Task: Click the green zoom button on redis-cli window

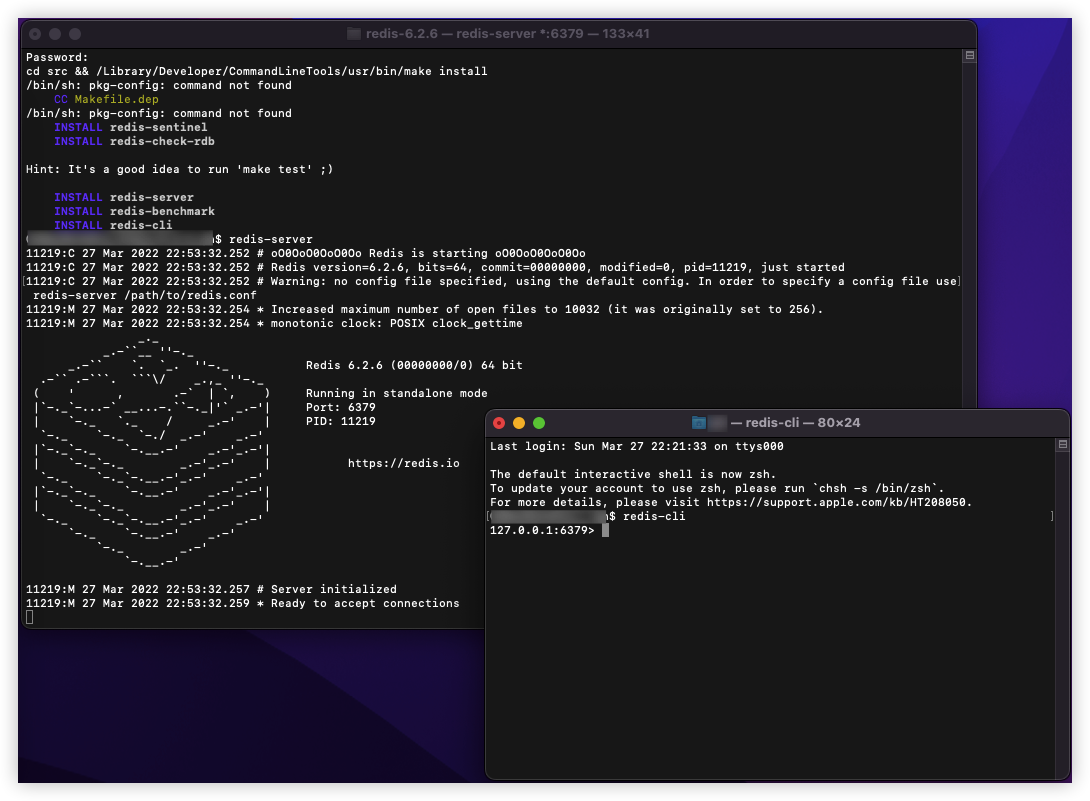Action: (539, 423)
